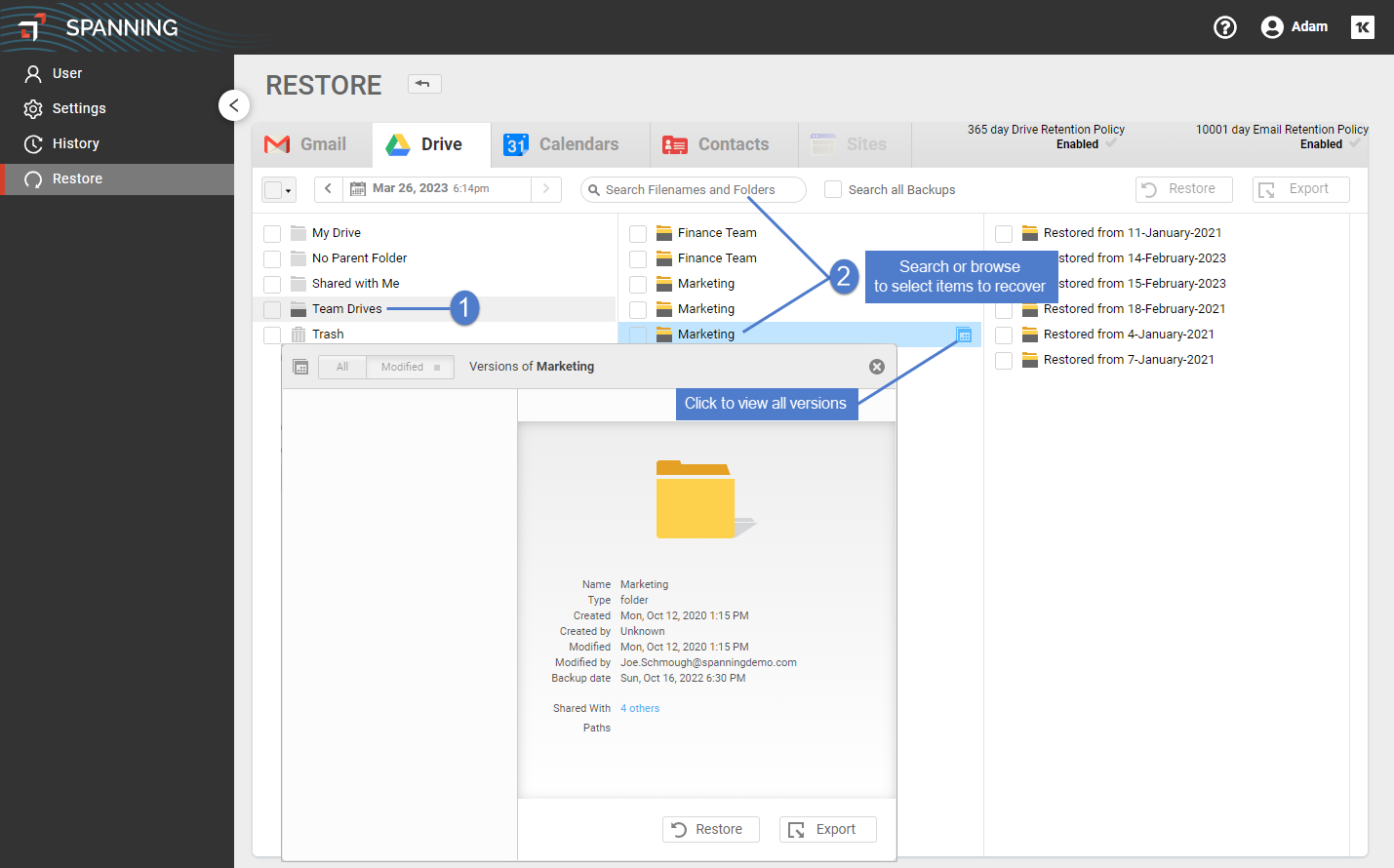Go to the previous backup date
Screen dimensions: 1394x868
click(328, 189)
